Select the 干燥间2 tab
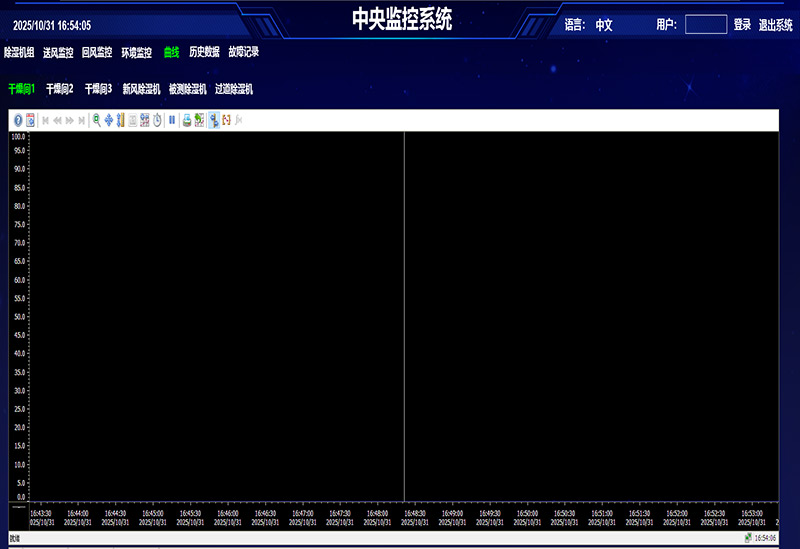The image size is (800, 549). [60, 89]
